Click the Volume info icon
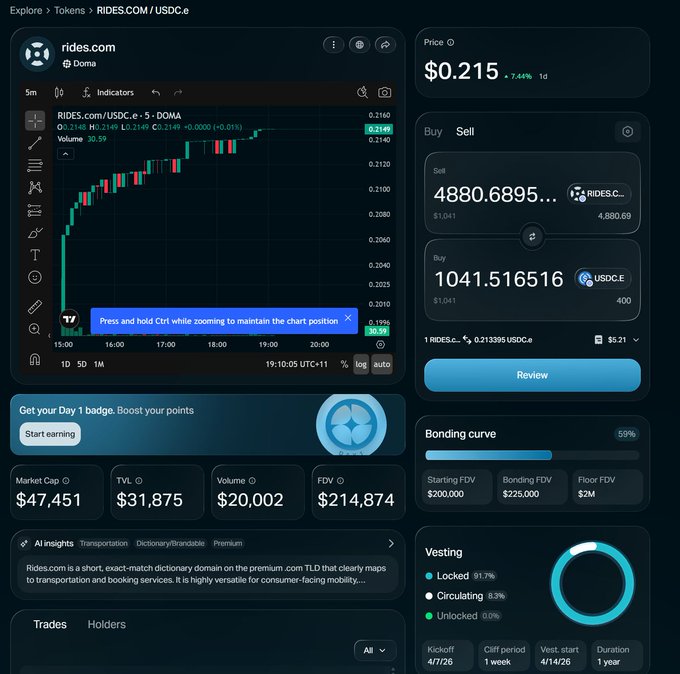Viewport: 680px width, 674px height. 252,481
